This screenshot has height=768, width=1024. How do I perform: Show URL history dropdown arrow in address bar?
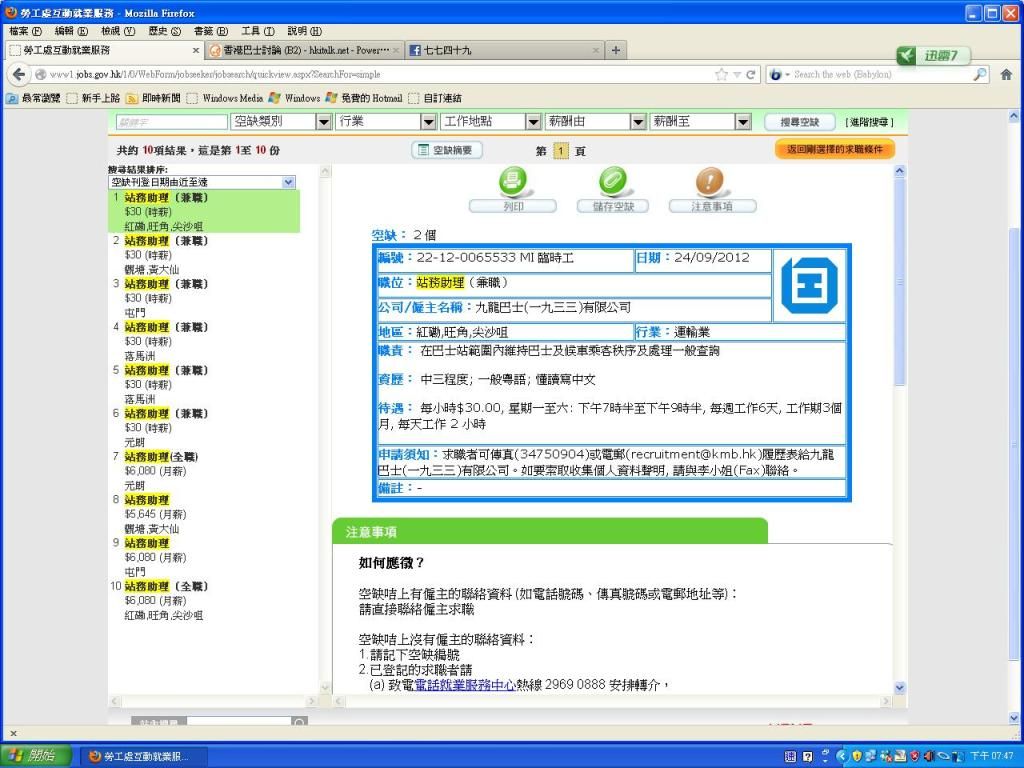pyautogui.click(x=737, y=74)
